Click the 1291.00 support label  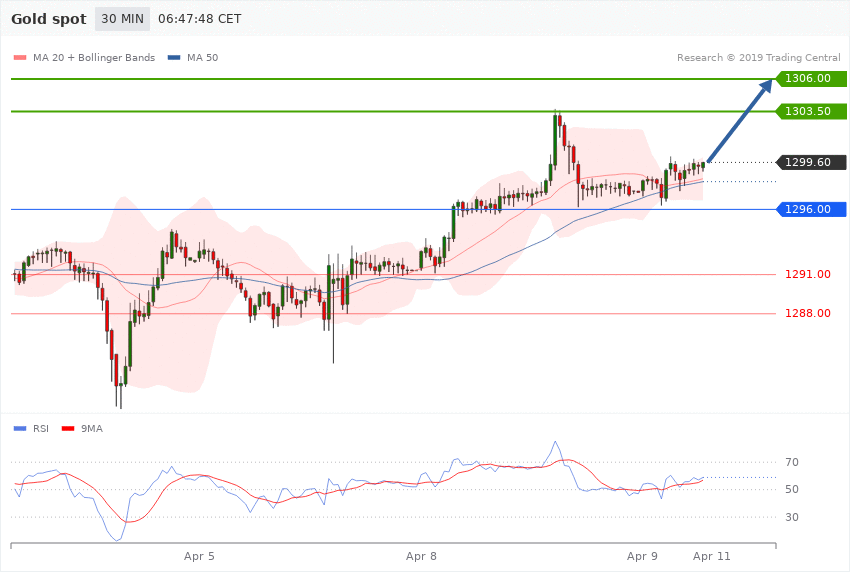808,274
